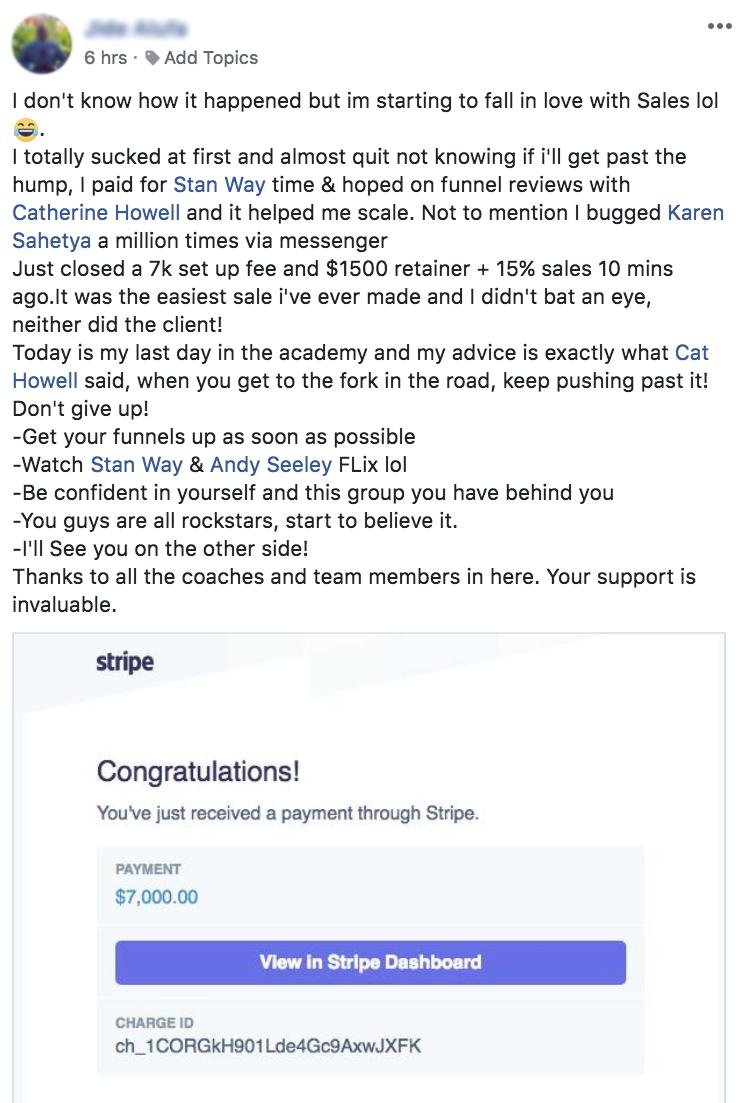This screenshot has width=744, height=1103.
Task: Open the blurred author name link
Action: (137, 28)
